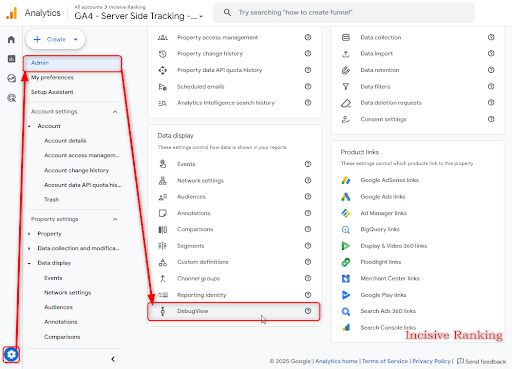Open Annotations in sidebar tree
This screenshot has width=512, height=369.
click(x=60, y=322)
